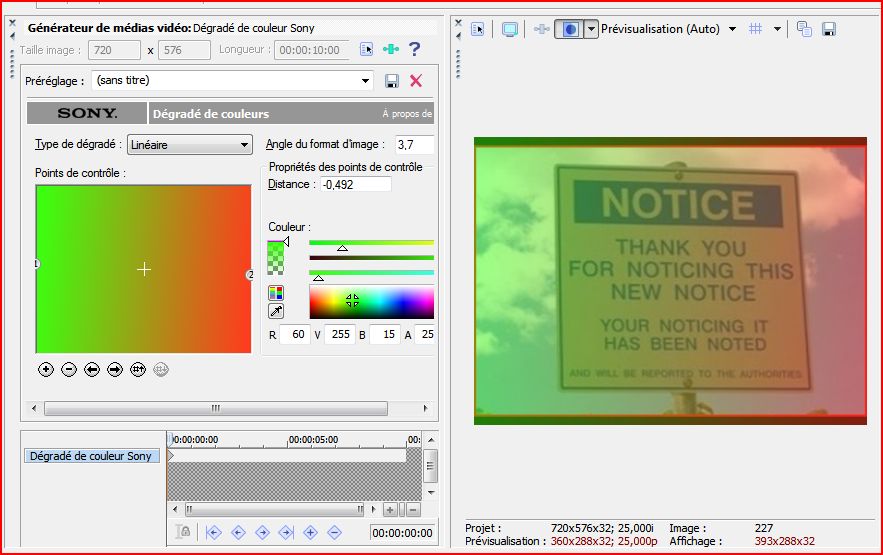Open the Préréglage preset dropdown
Screen dimensions: 883x555
click(x=366, y=81)
